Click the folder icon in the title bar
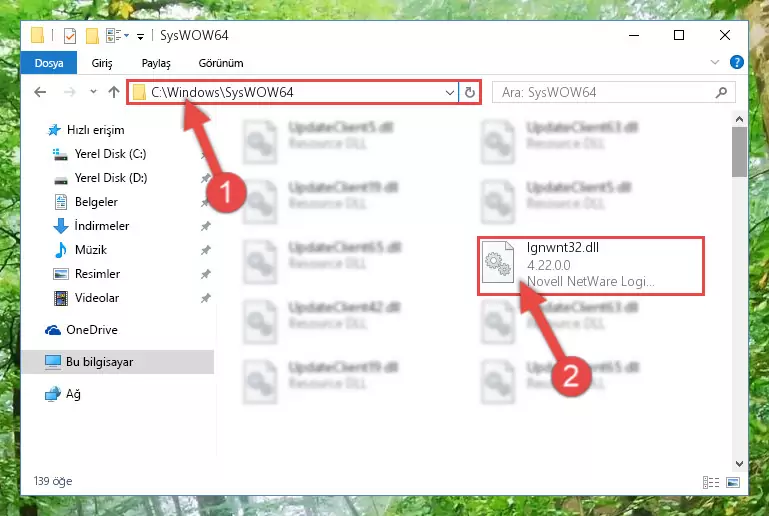Image resolution: width=769 pixels, height=516 pixels. pos(38,35)
